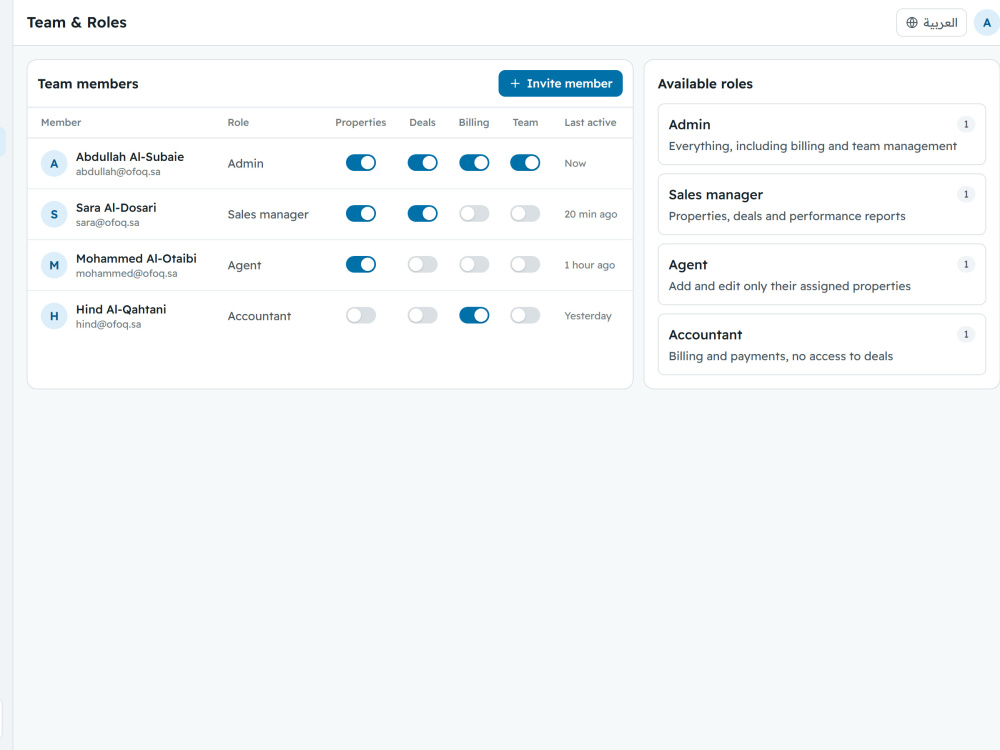1000x750 pixels.
Task: Select the Accountant role card
Action: (x=821, y=345)
